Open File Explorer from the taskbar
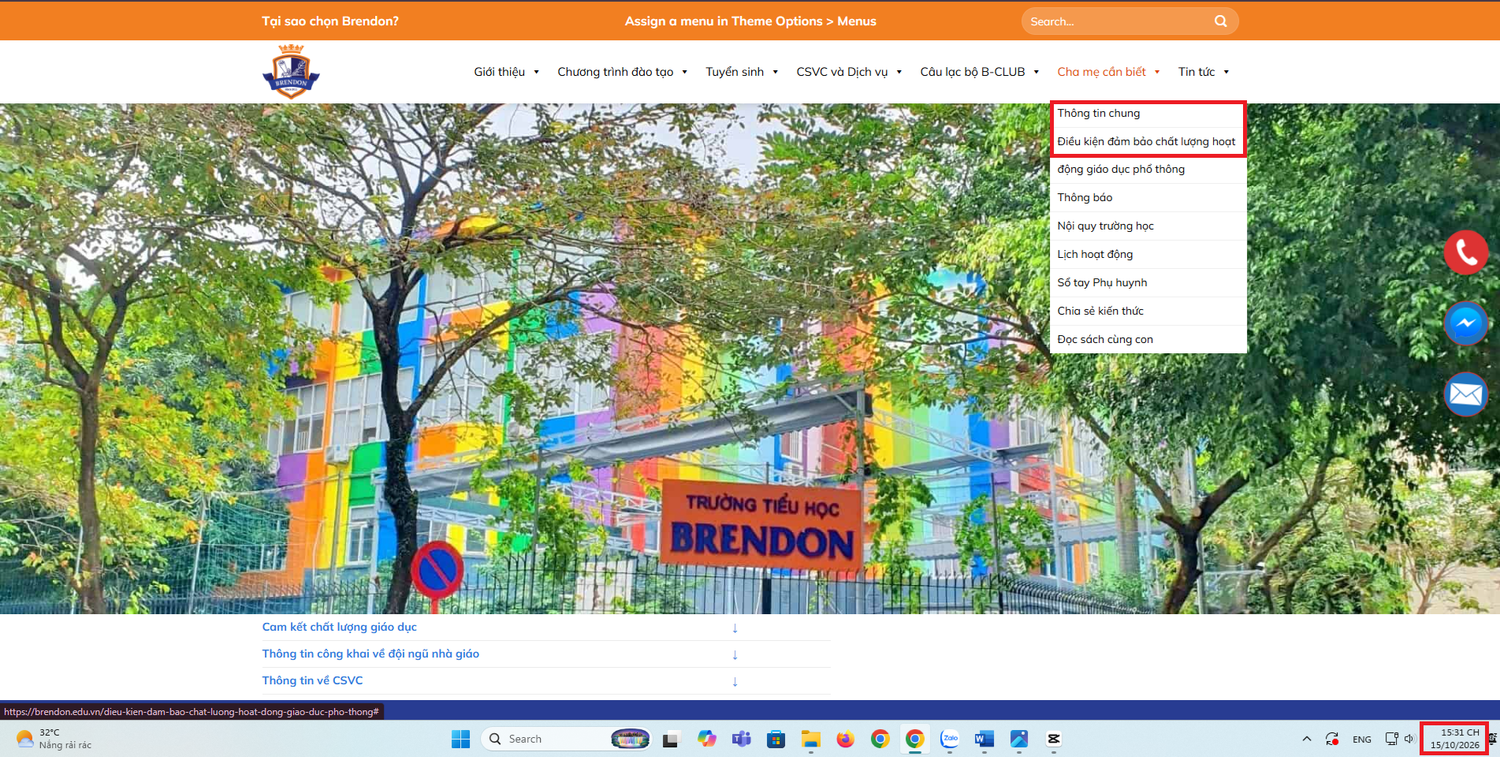Screen dimensions: 1500x757 pyautogui.click(x=811, y=739)
